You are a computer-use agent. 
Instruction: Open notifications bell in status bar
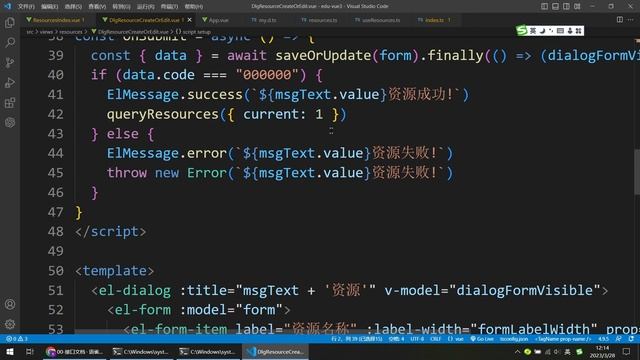(x=631, y=339)
